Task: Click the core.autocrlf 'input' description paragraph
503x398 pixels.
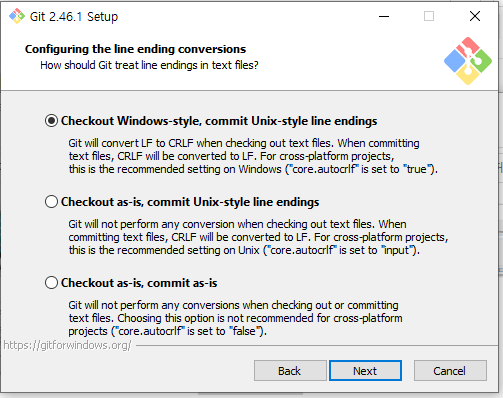Action: click(258, 237)
